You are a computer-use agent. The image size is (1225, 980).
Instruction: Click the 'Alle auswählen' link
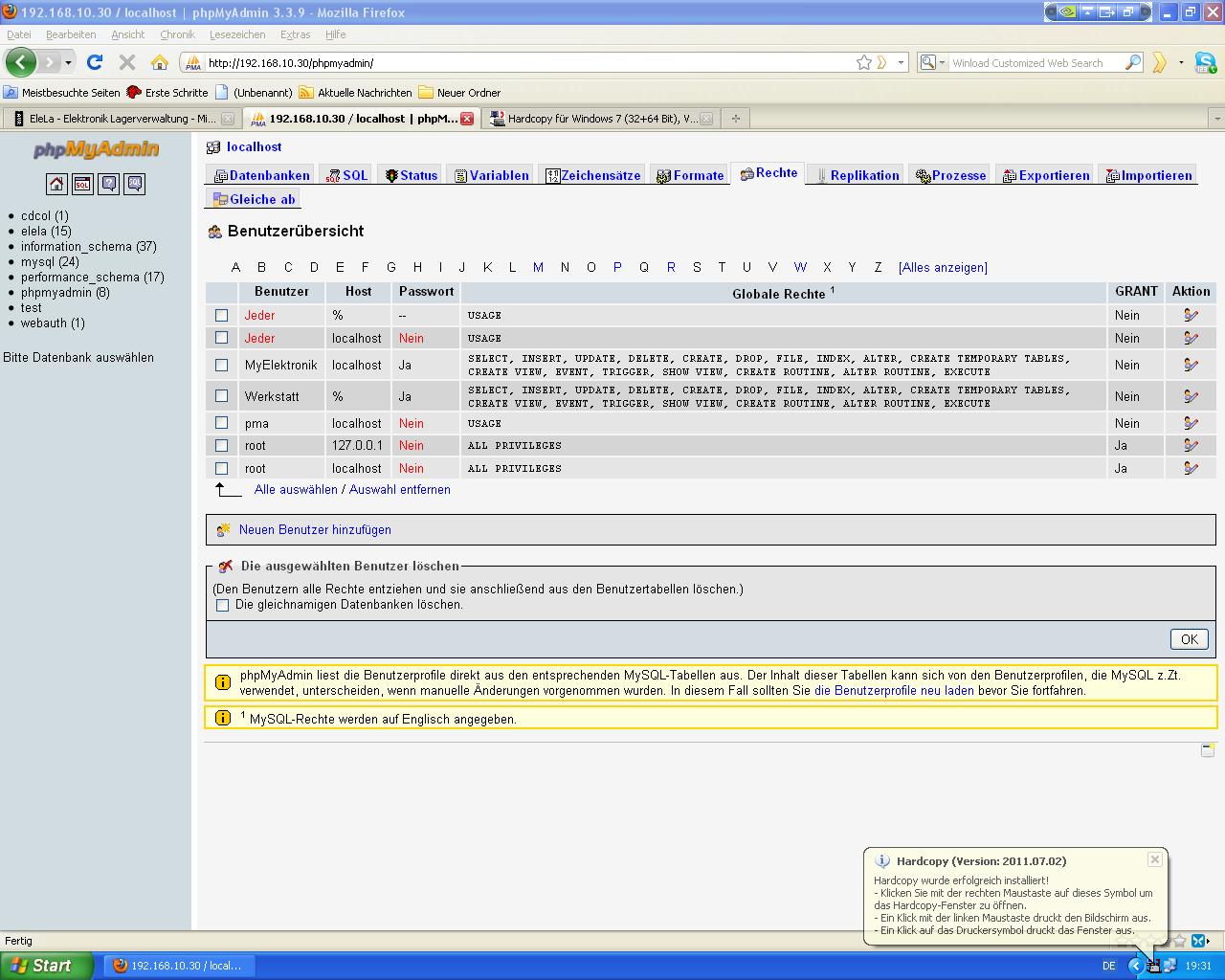[x=296, y=489]
